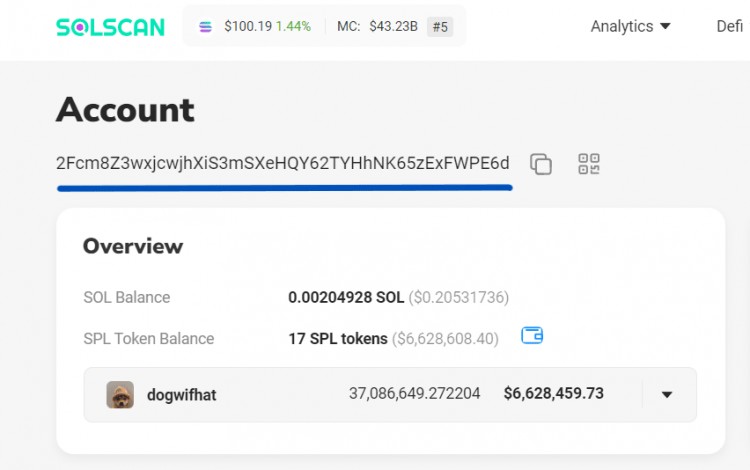Click the #5 rank badge
The height and width of the screenshot is (470, 750).
[439, 27]
